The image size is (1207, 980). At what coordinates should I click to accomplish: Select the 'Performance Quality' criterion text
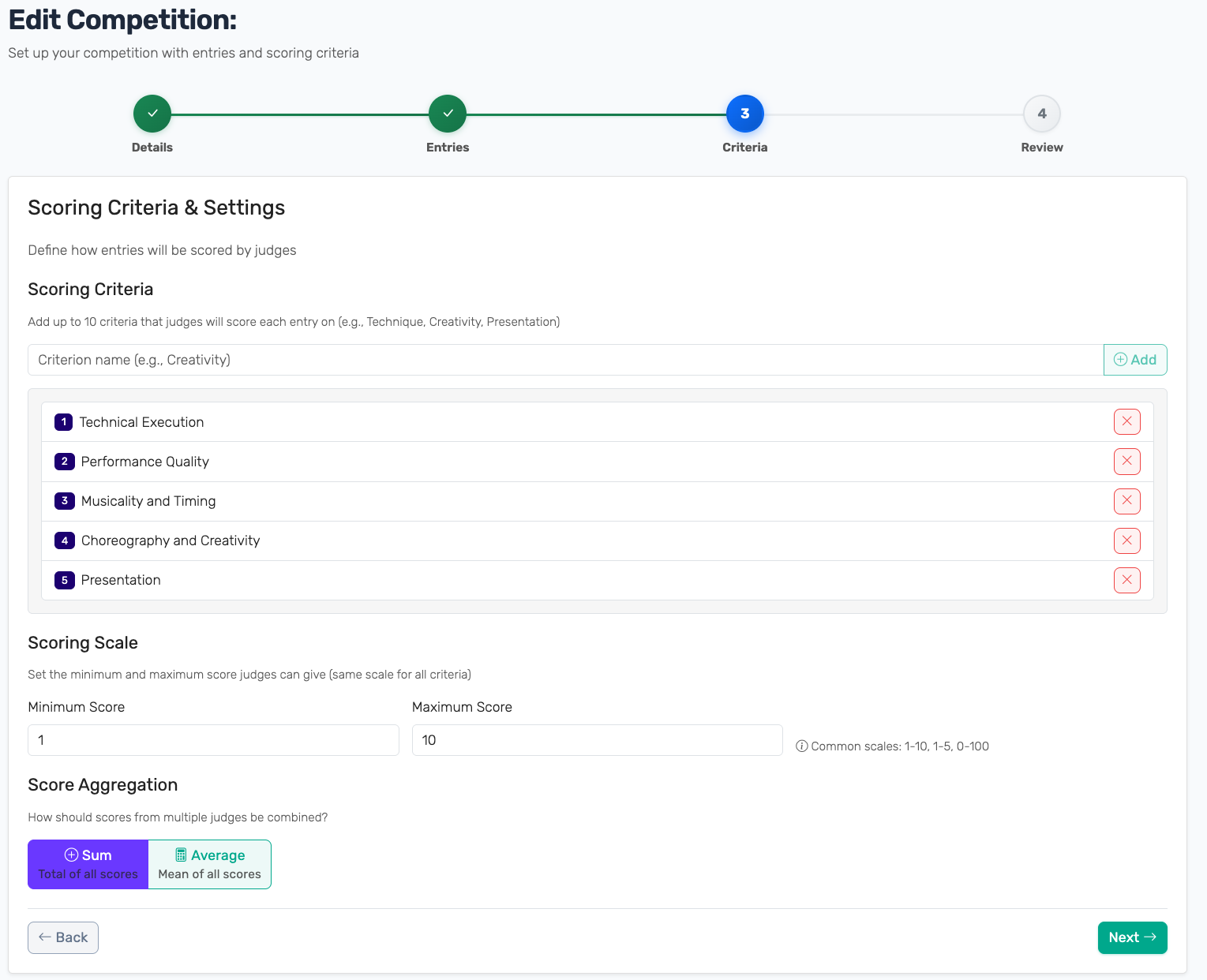(145, 462)
